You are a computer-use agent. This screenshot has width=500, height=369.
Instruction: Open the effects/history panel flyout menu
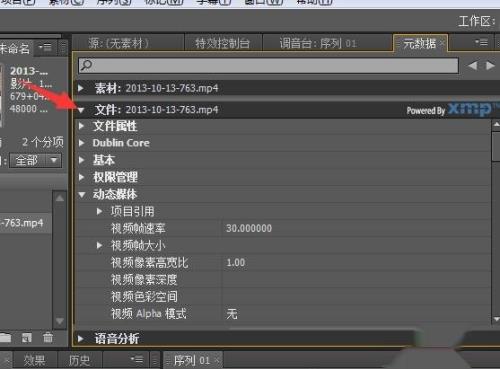point(137,359)
